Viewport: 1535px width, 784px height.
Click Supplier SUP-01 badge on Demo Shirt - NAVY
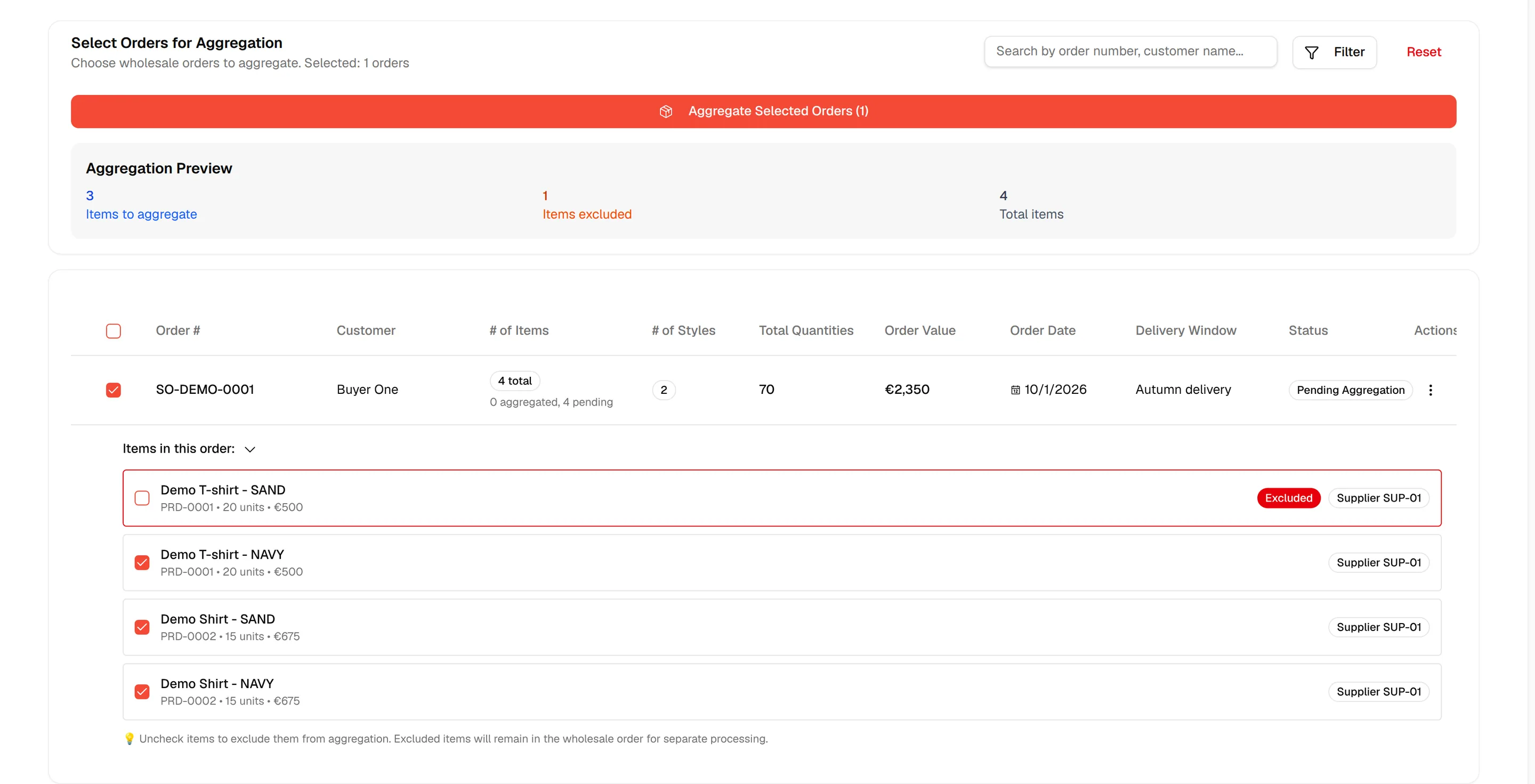pos(1378,691)
